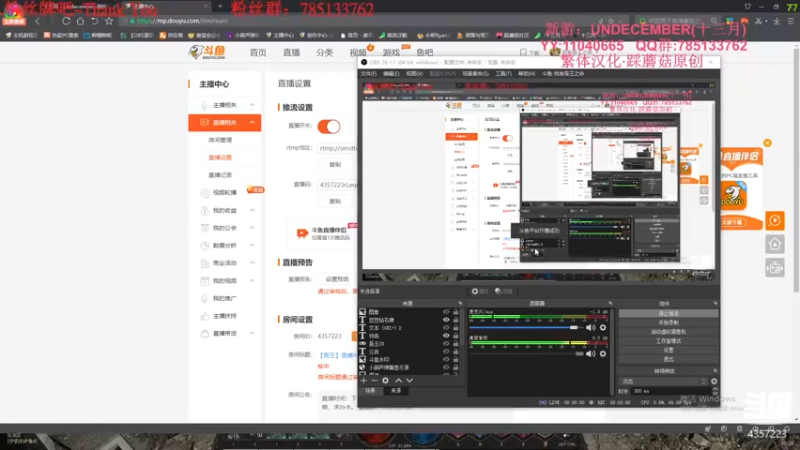Viewport: 800px width, 450px height.
Task: Toggle the lock on the 图像 source
Action: coord(456,312)
